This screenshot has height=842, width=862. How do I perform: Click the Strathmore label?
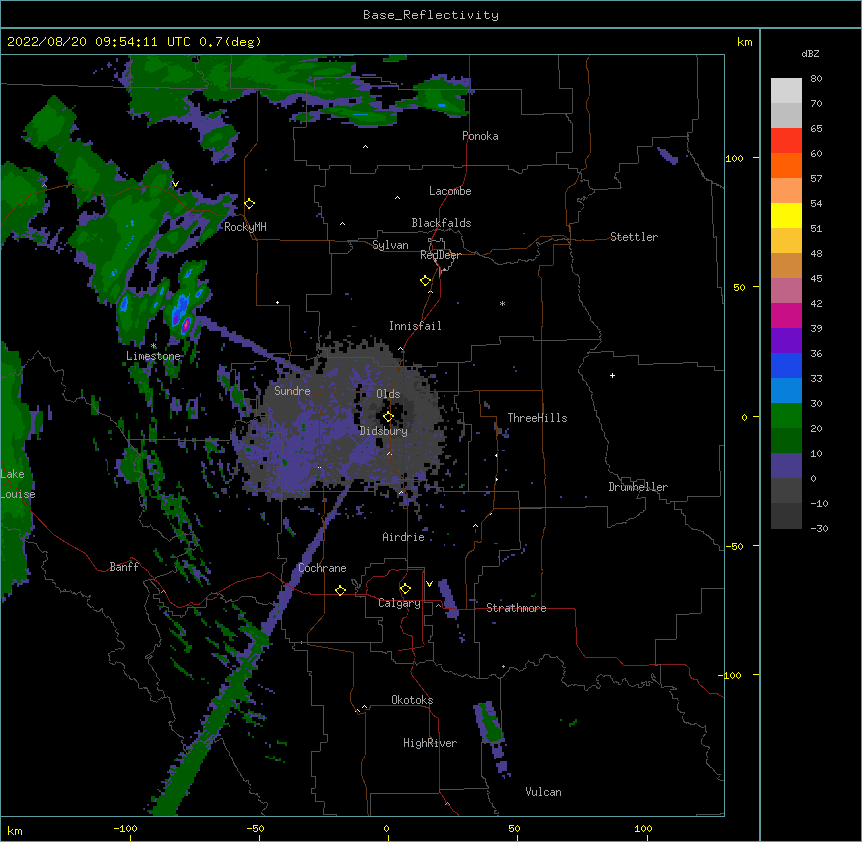[x=516, y=608]
